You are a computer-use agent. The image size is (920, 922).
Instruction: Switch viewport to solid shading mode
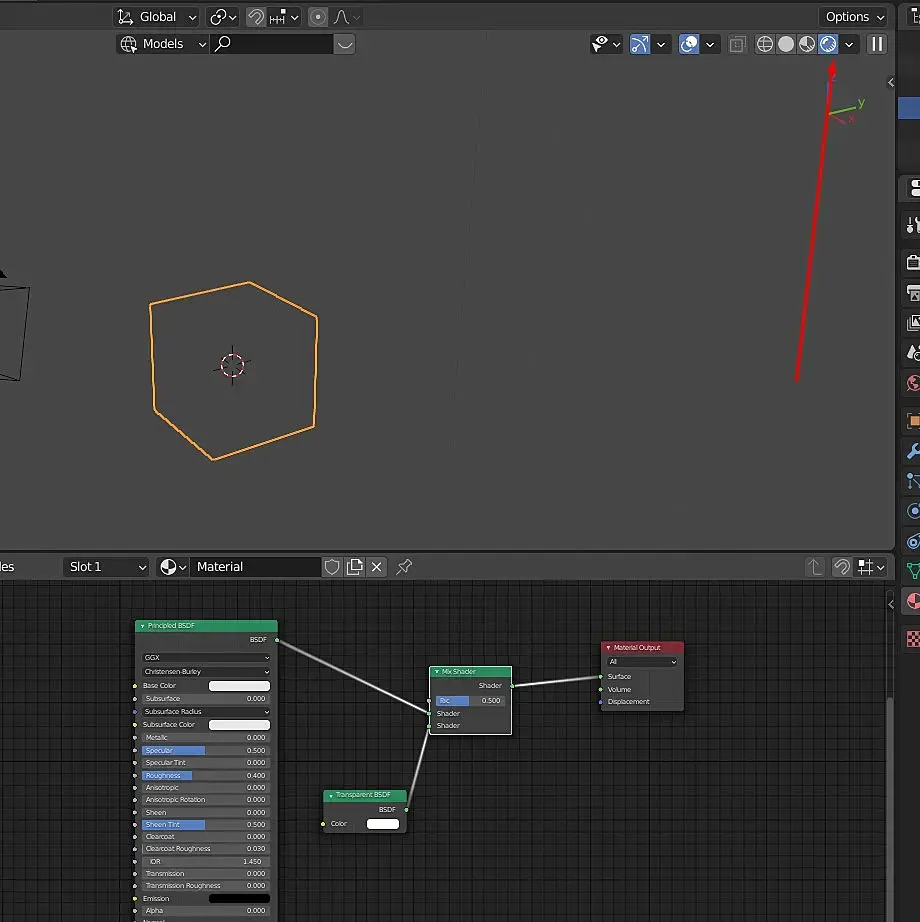786,44
